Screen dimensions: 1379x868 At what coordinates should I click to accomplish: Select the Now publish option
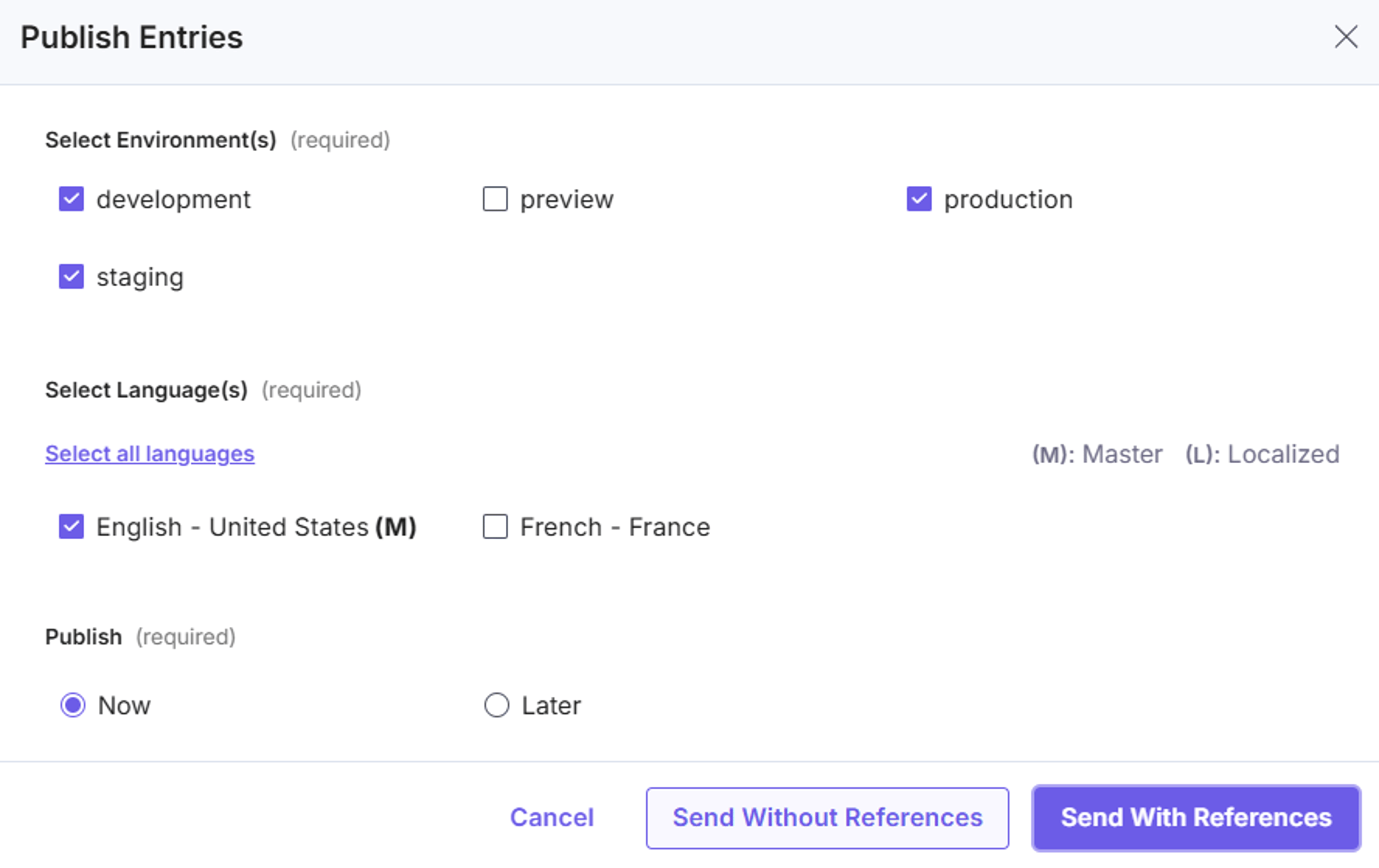(73, 705)
